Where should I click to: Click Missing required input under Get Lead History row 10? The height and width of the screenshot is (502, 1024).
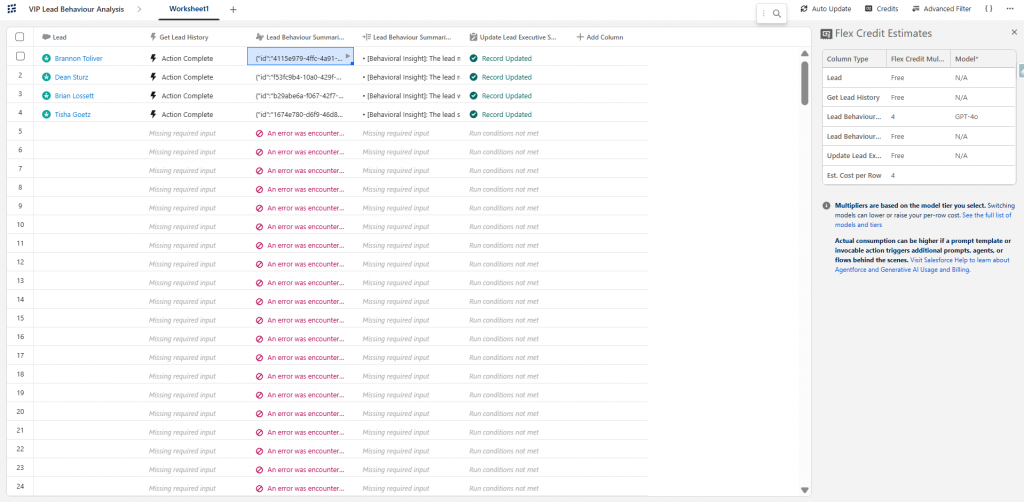pos(182,227)
